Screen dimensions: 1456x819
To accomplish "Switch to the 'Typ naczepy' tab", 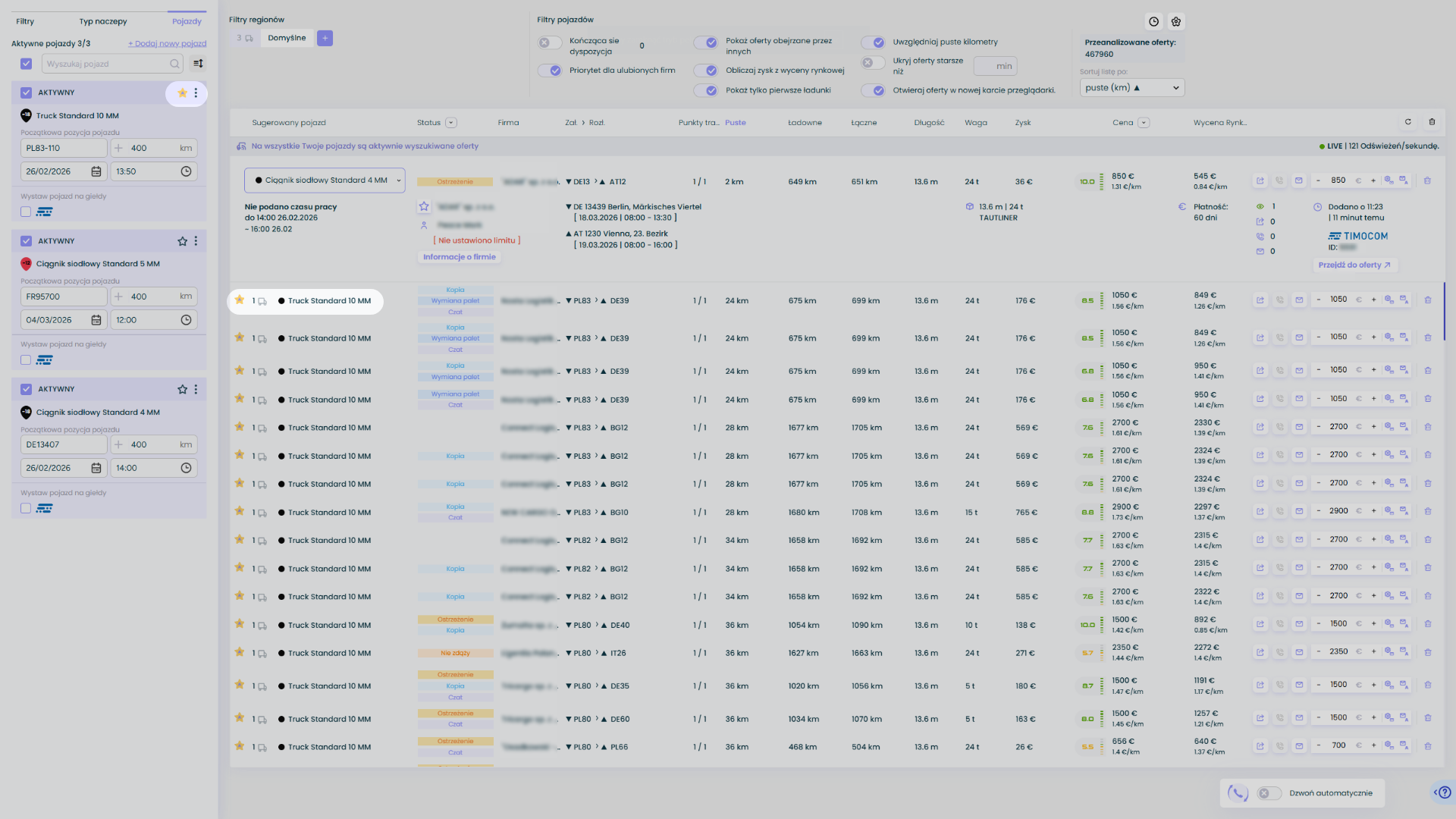I will (103, 21).
